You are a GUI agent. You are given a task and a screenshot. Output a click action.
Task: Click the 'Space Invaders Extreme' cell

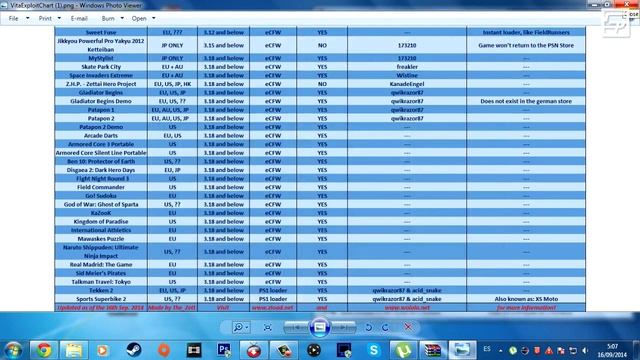(101, 75)
